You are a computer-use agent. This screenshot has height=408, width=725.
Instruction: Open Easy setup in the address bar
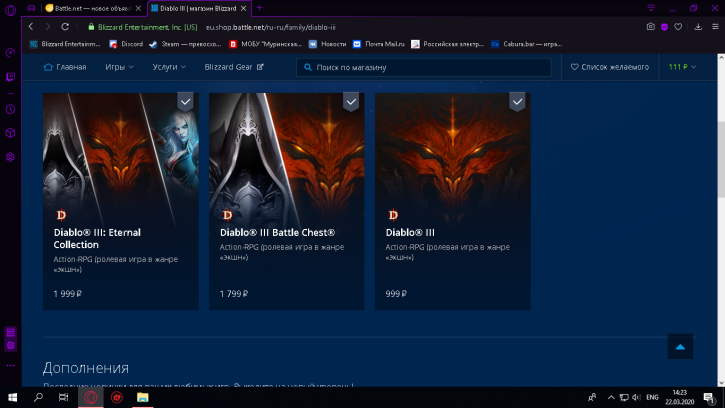[715, 27]
